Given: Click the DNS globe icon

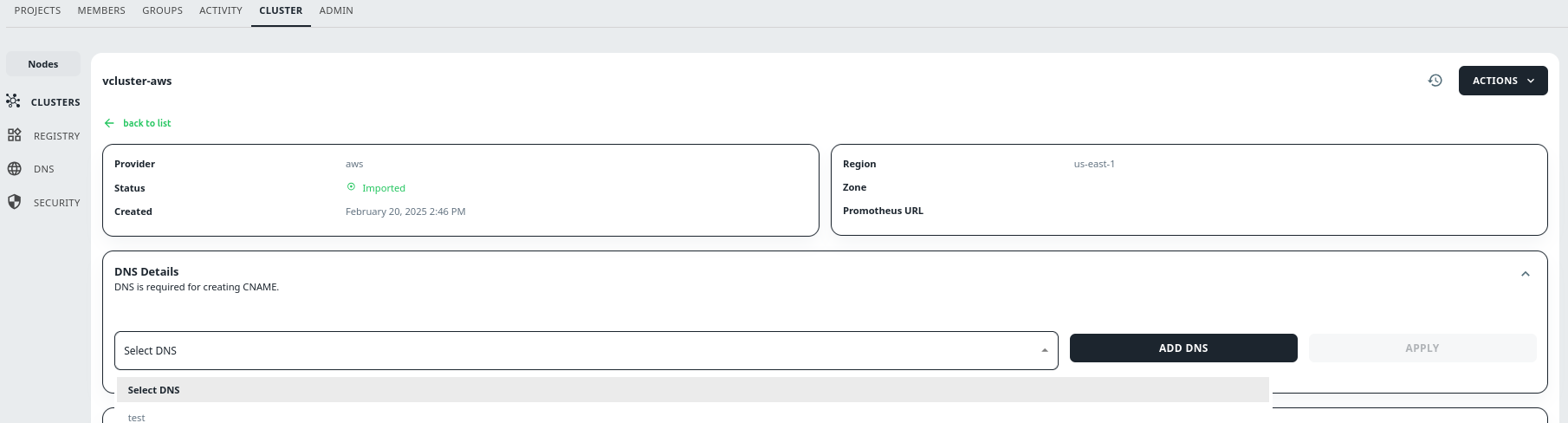Looking at the screenshot, I should [x=14, y=169].
